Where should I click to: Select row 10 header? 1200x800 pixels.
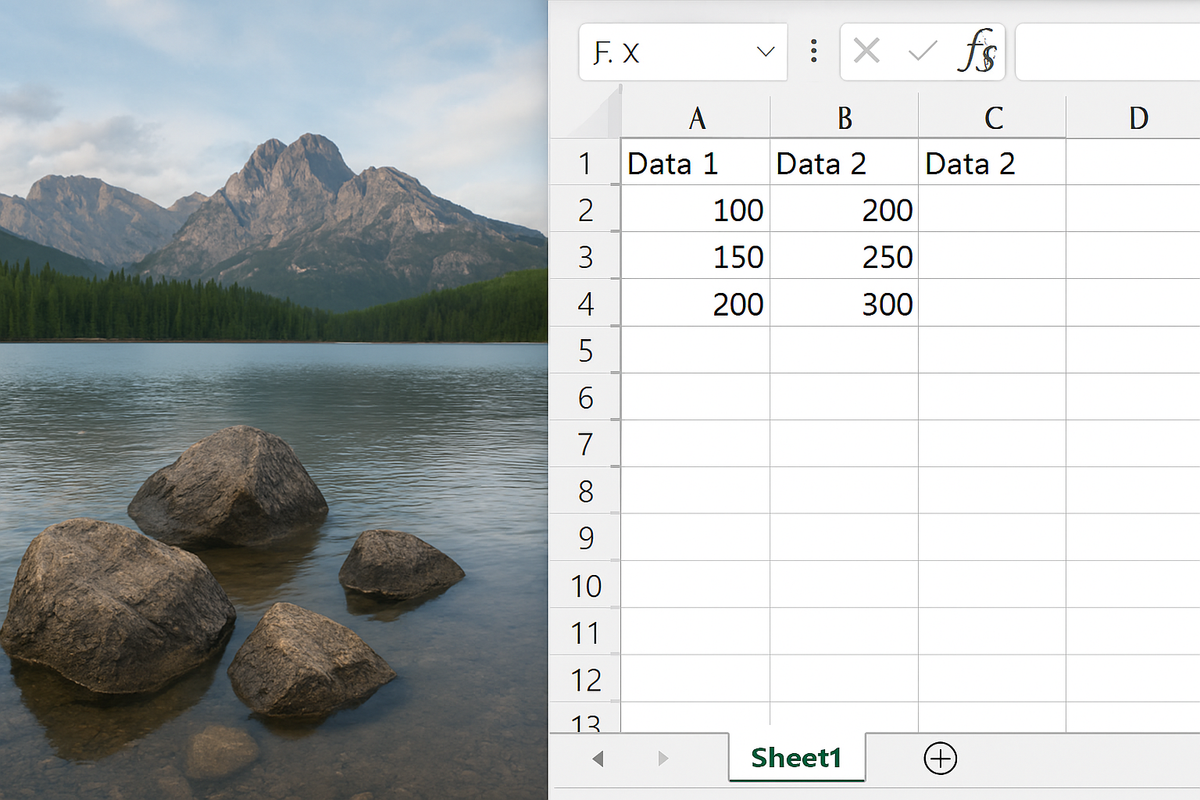point(585,586)
